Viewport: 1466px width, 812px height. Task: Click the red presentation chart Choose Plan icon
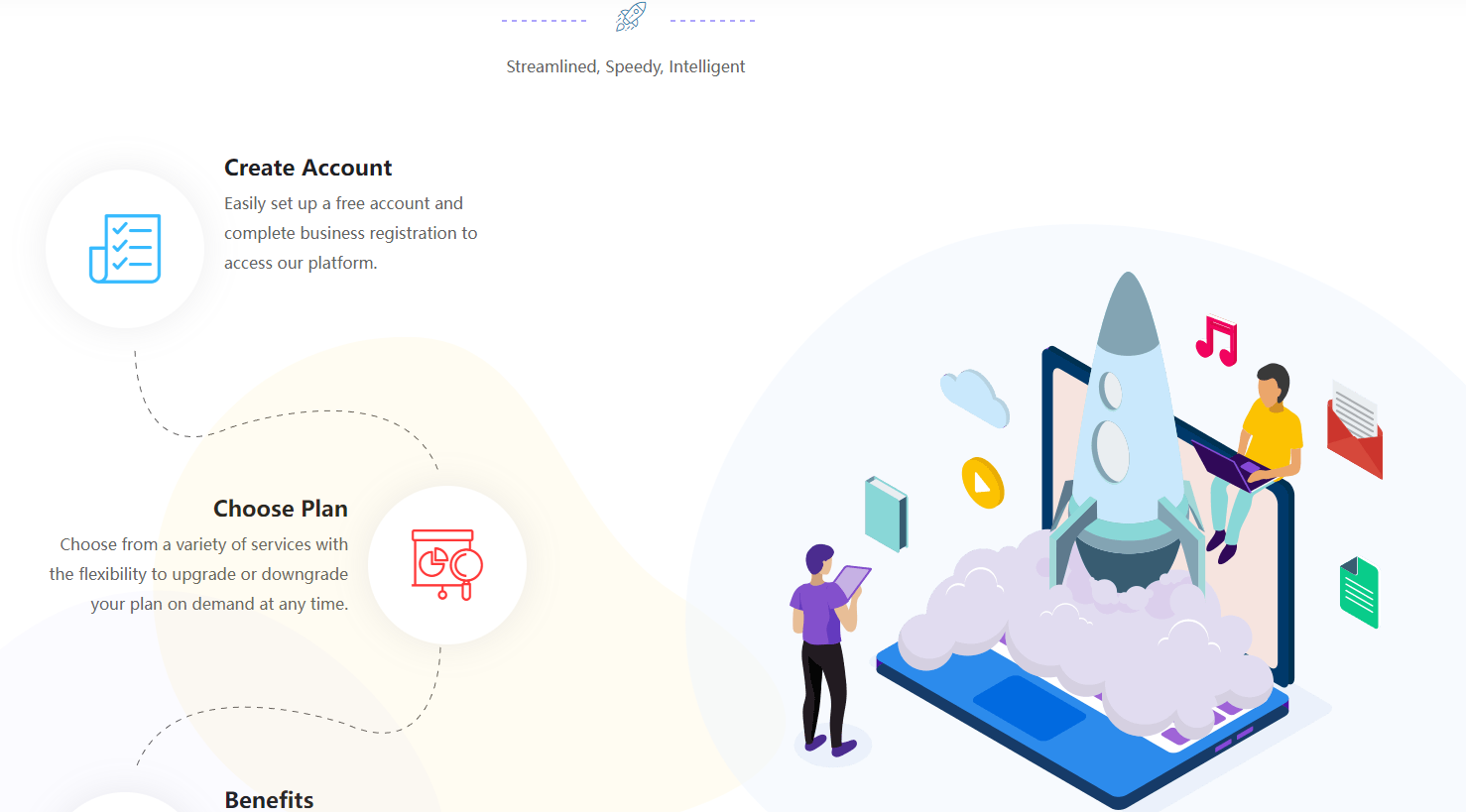[447, 565]
